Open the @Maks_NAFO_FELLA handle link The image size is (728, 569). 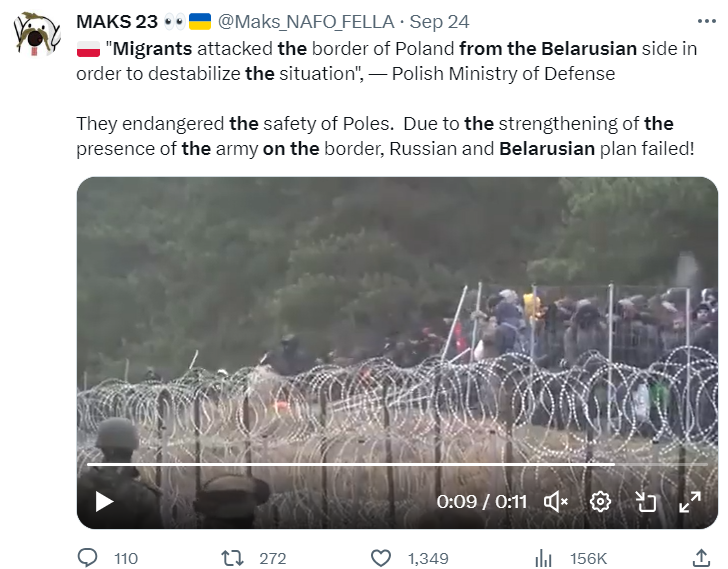(x=306, y=22)
